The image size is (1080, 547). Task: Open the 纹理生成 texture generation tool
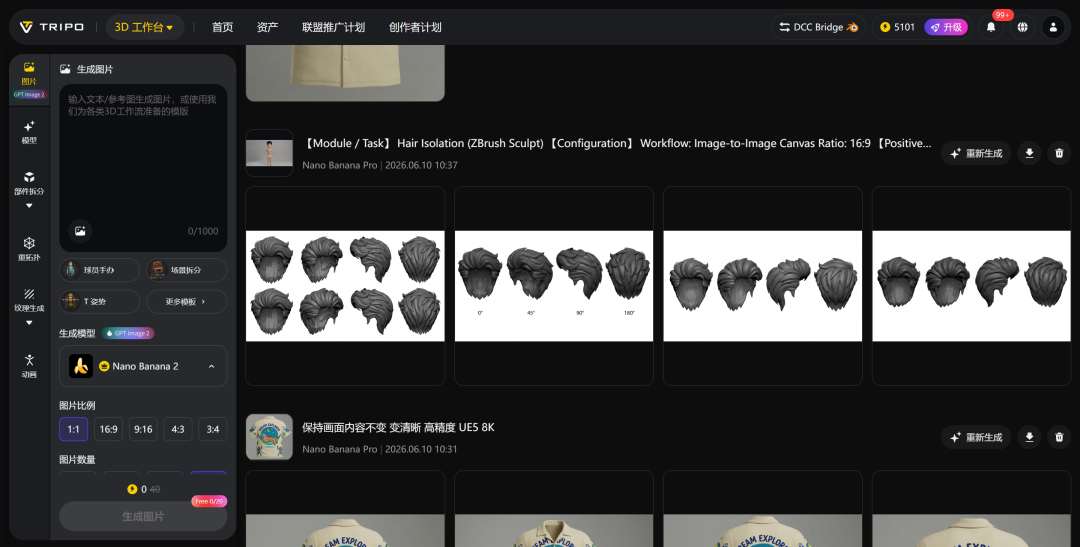[x=29, y=300]
